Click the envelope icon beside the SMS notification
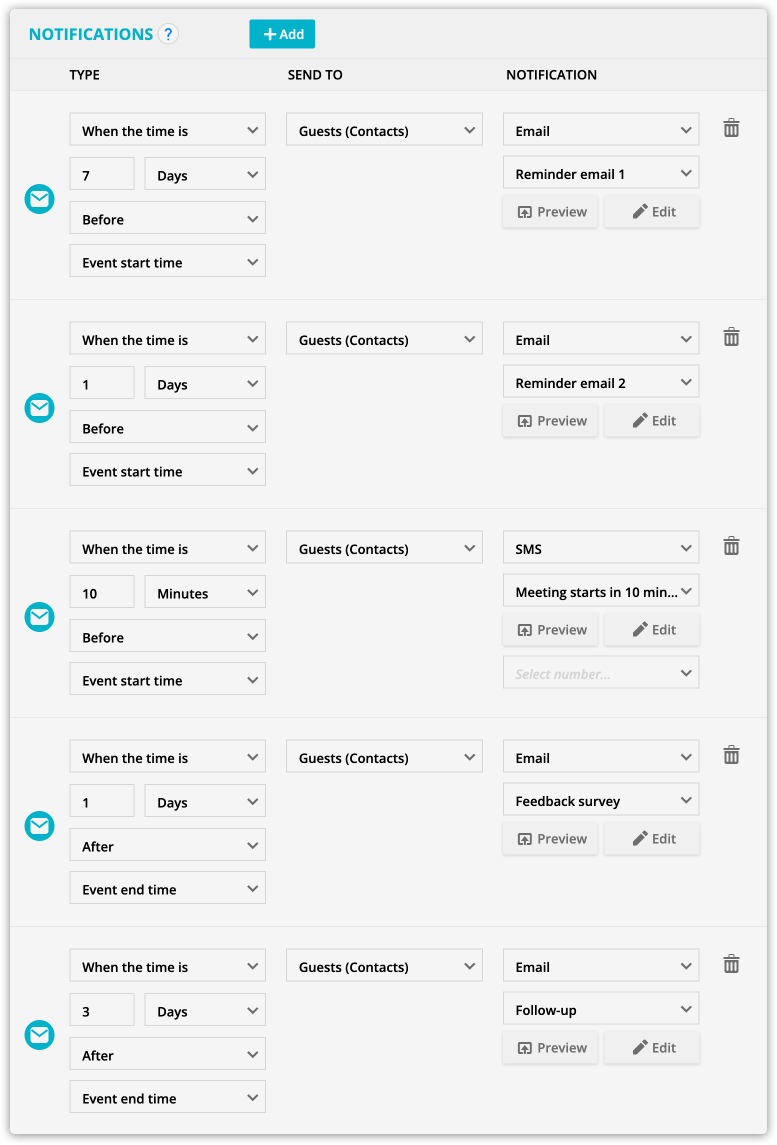The width and height of the screenshot is (777, 1145). (39, 617)
